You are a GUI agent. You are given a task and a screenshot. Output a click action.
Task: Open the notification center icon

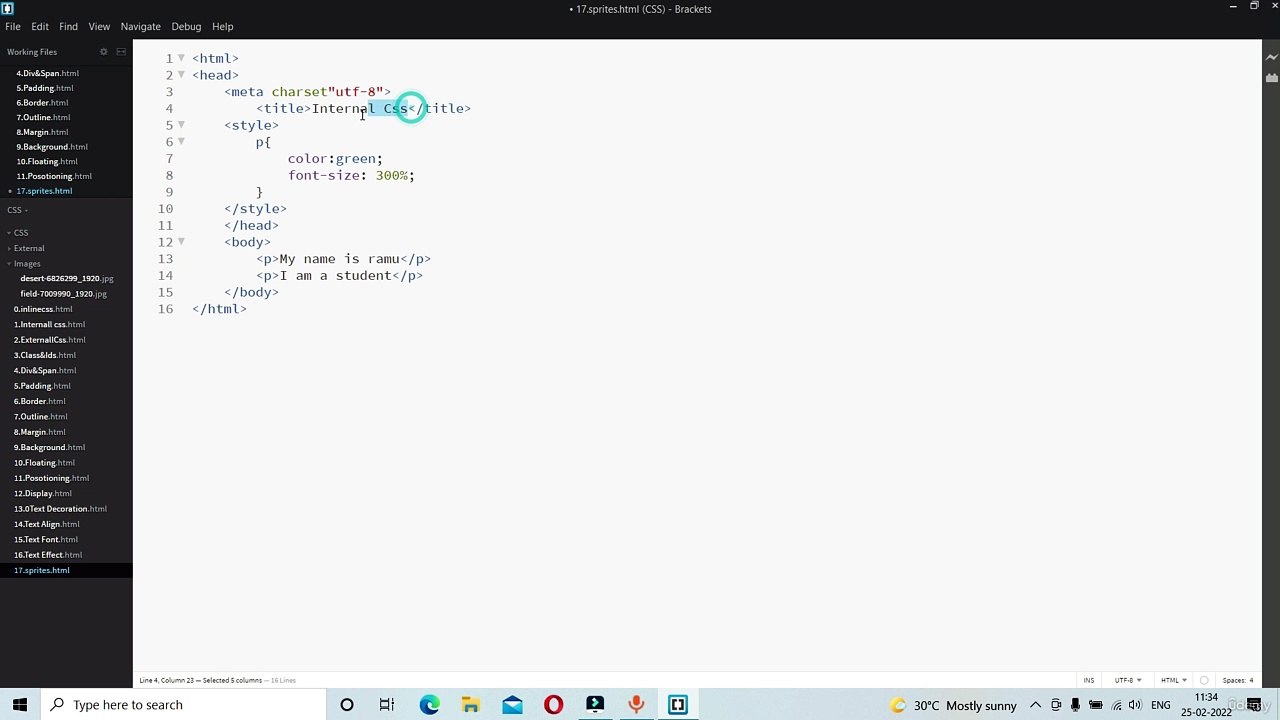pyautogui.click(x=1253, y=705)
